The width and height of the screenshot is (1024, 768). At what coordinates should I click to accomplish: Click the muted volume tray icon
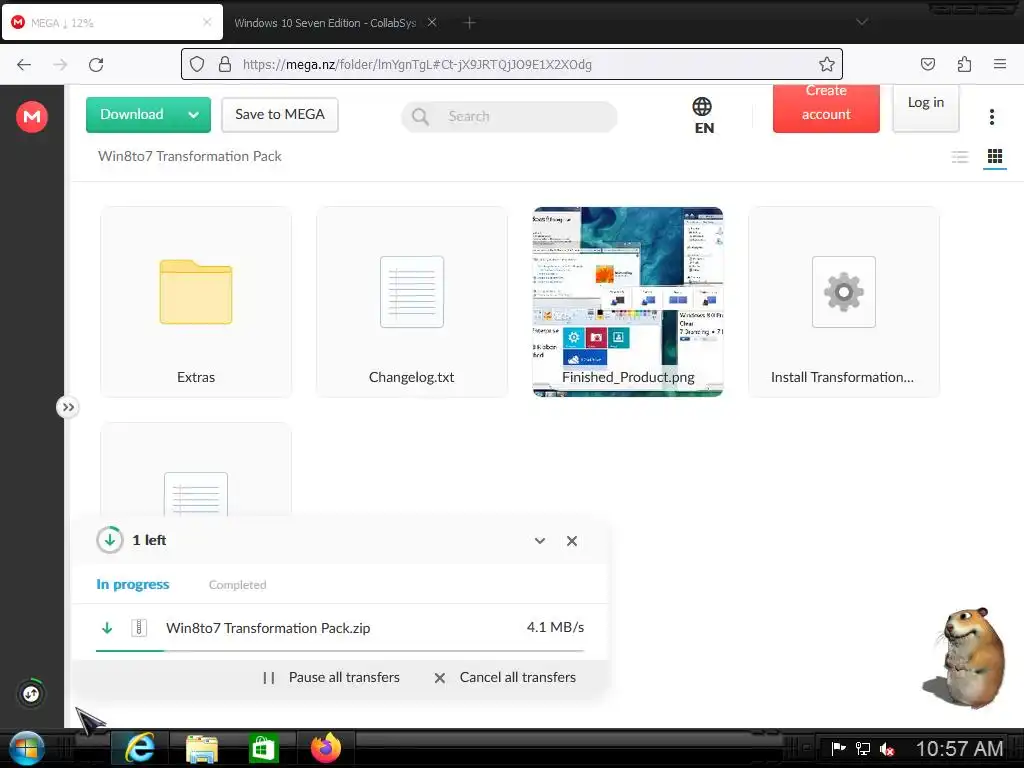click(x=887, y=749)
